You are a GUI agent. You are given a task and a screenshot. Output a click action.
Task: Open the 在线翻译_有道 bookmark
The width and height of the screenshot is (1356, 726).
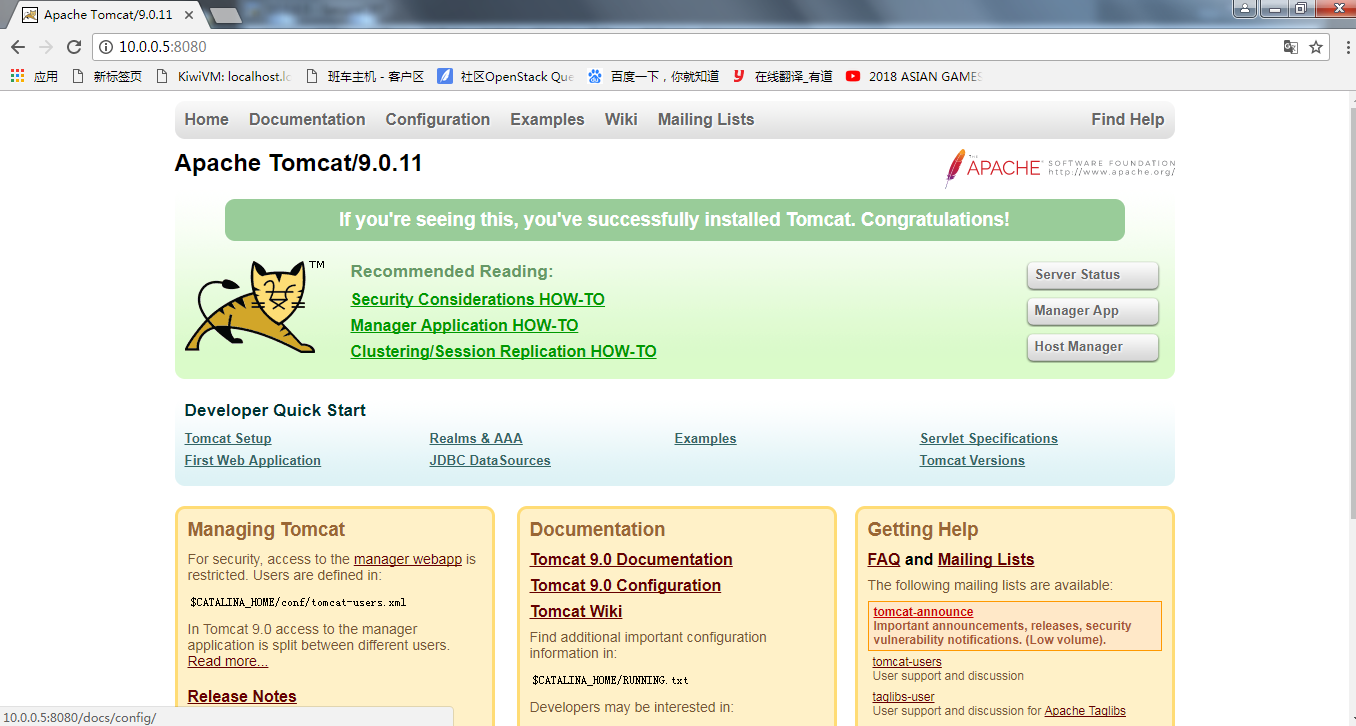782,76
